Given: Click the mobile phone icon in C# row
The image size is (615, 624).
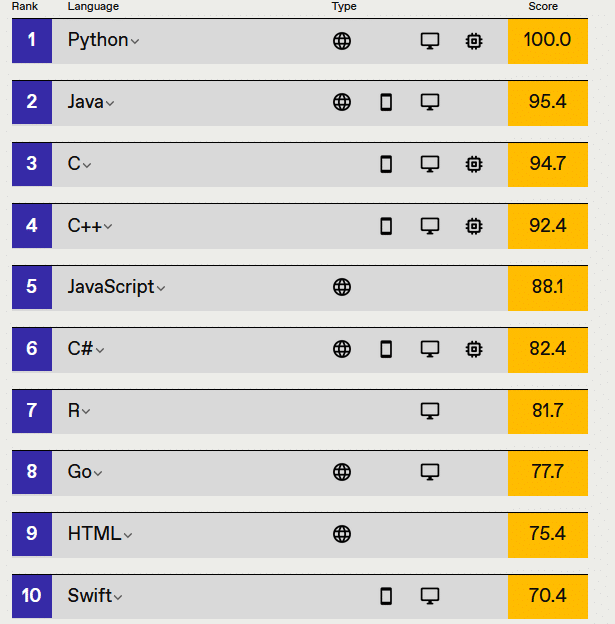Looking at the screenshot, I should 386,349.
